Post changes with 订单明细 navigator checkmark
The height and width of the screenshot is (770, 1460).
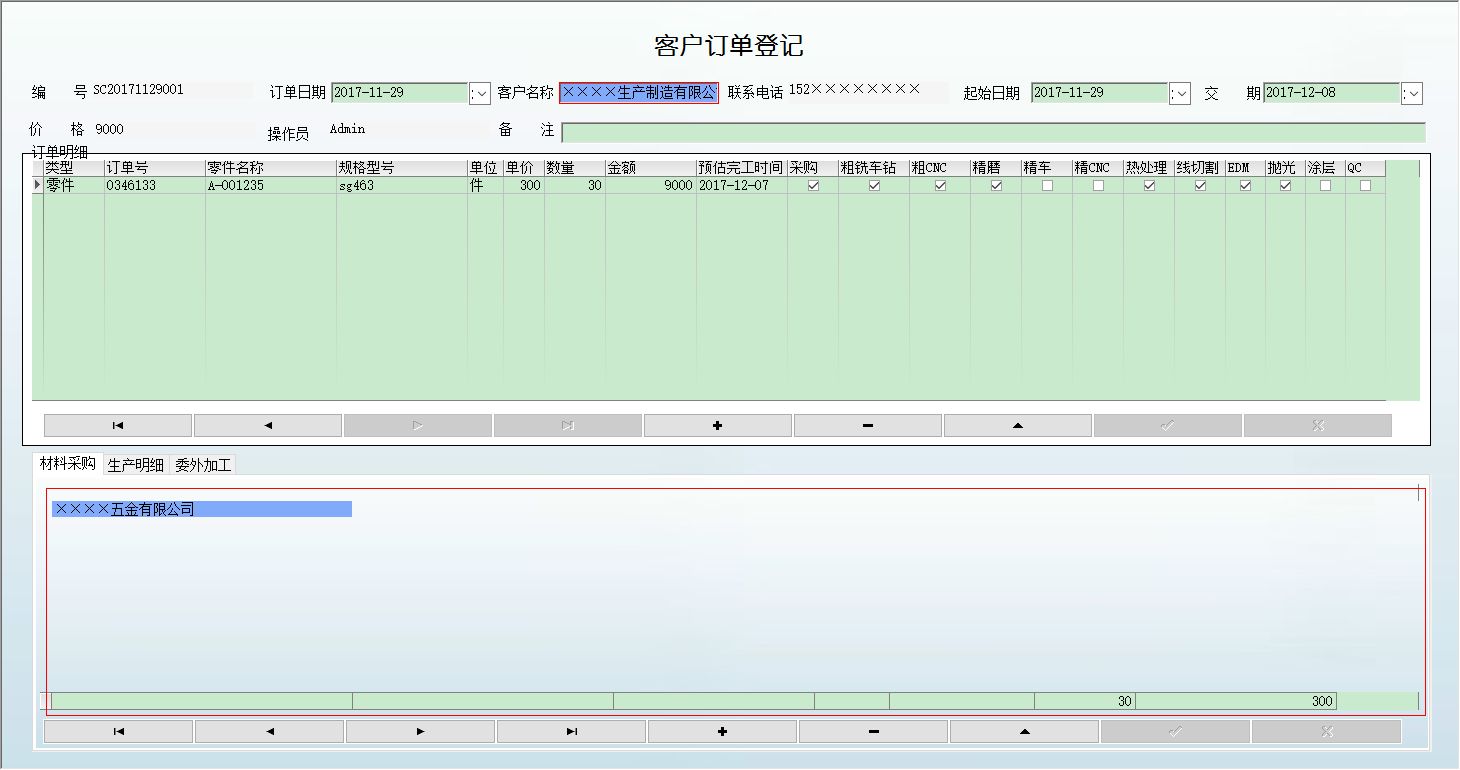coord(1168,426)
